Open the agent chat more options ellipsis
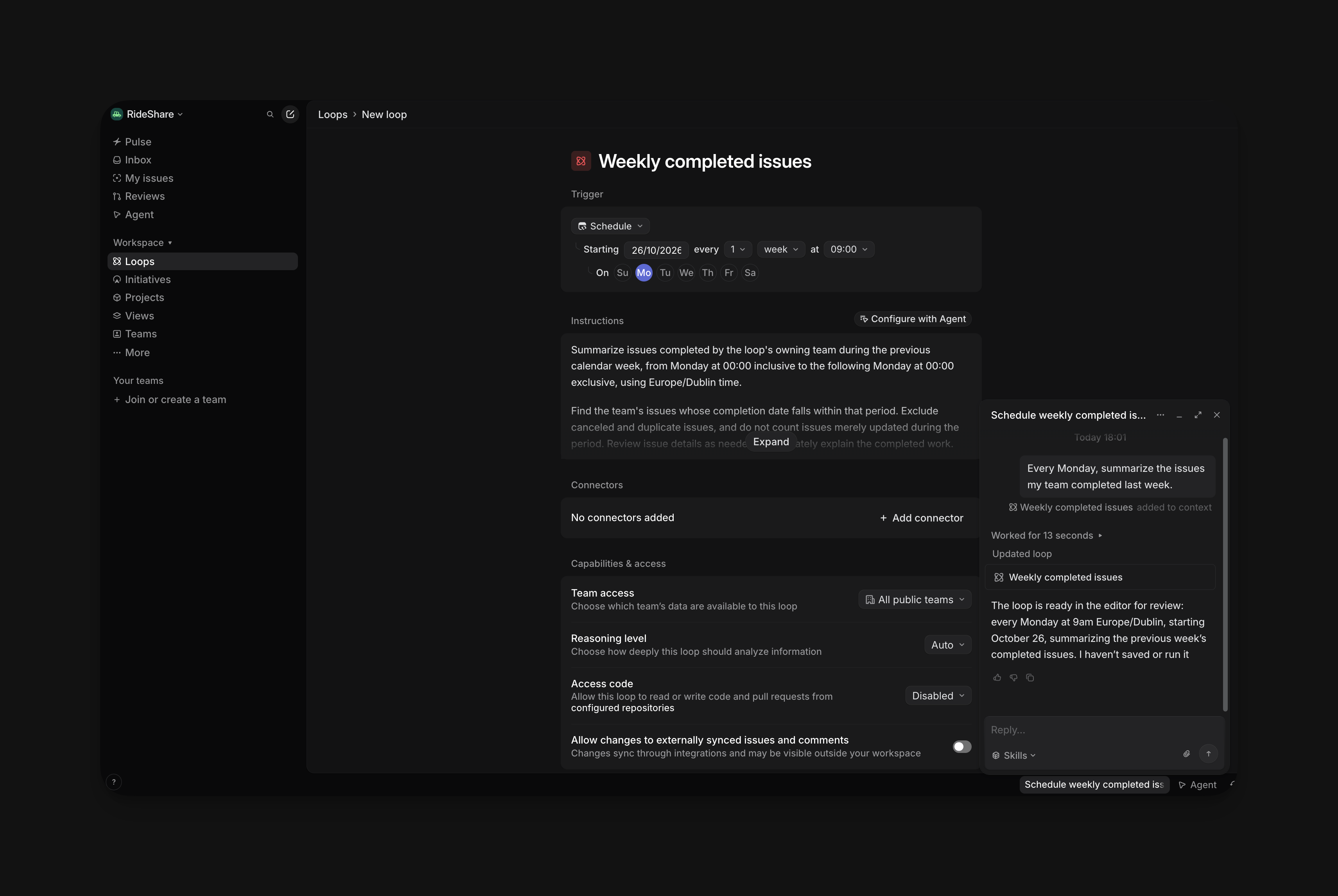The image size is (1338, 896). click(x=1160, y=415)
